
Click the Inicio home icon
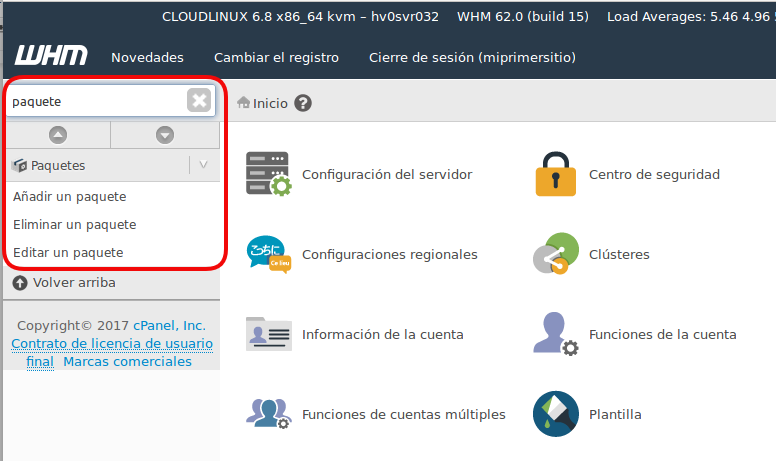[x=243, y=103]
